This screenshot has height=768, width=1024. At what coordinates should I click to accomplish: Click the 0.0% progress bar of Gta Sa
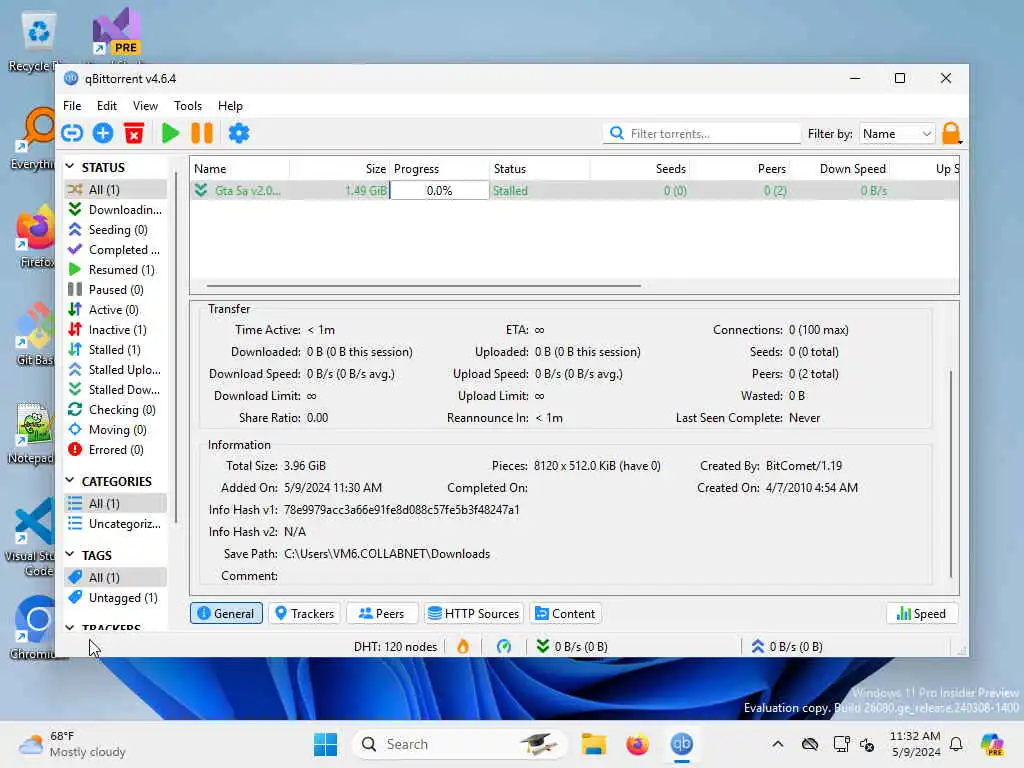tap(439, 190)
